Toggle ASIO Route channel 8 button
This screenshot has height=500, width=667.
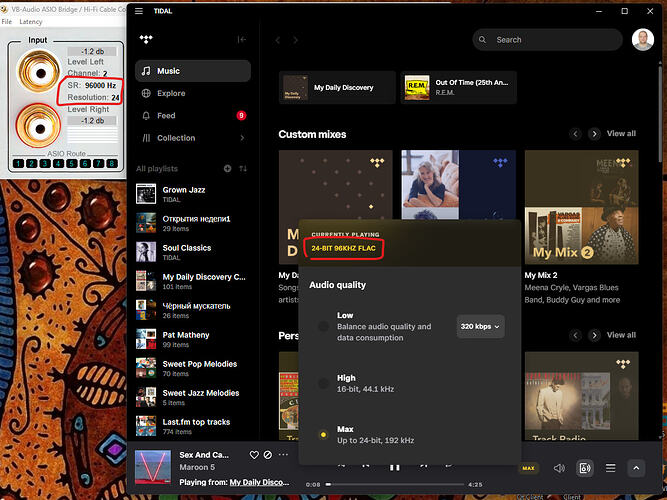112,163
